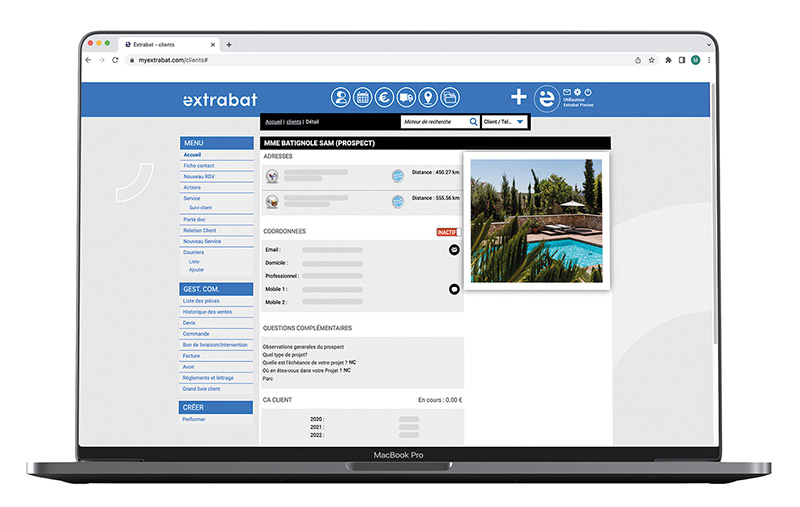Click the SMS bubble icon beside Mobile 1
The image size is (800, 507).
click(x=454, y=289)
